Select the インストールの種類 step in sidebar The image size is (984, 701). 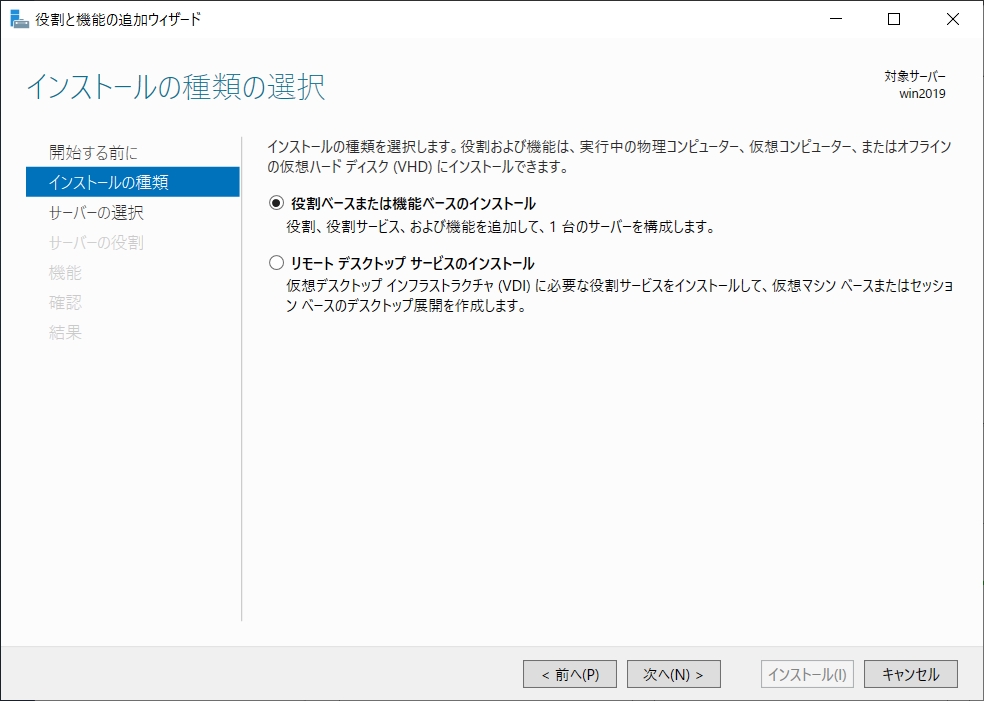point(108,182)
